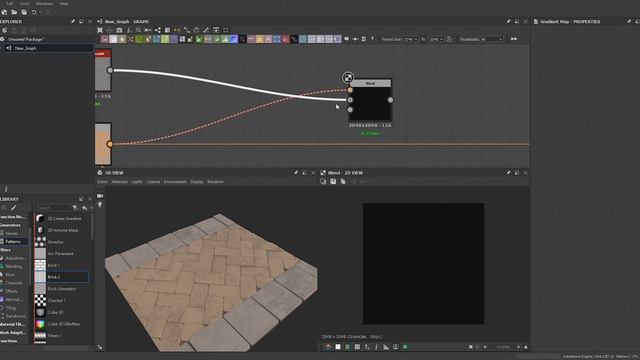
Task: Click the pin icon of Graph panel
Action: pos(508,21)
